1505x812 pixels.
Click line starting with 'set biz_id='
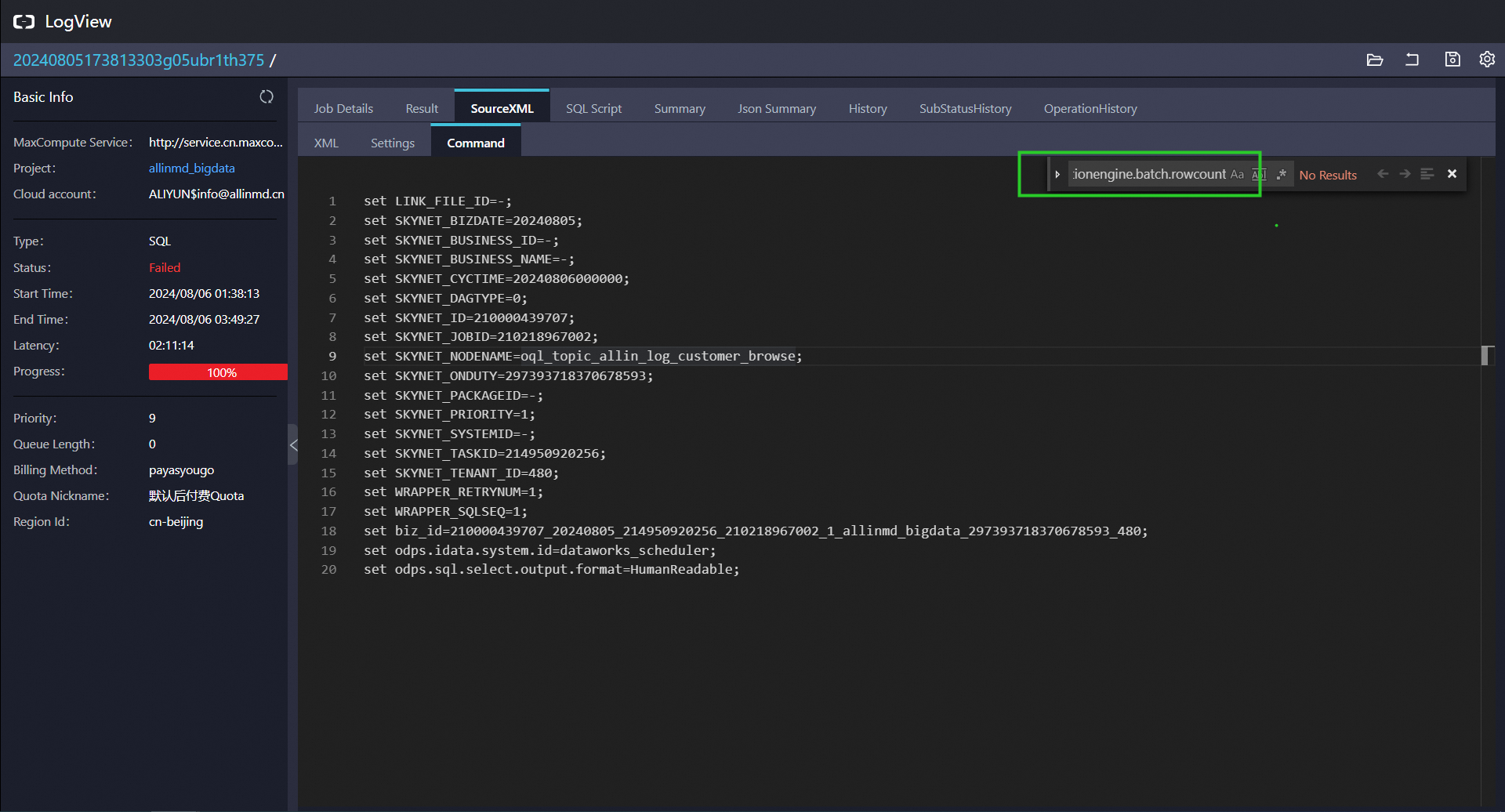(x=756, y=531)
